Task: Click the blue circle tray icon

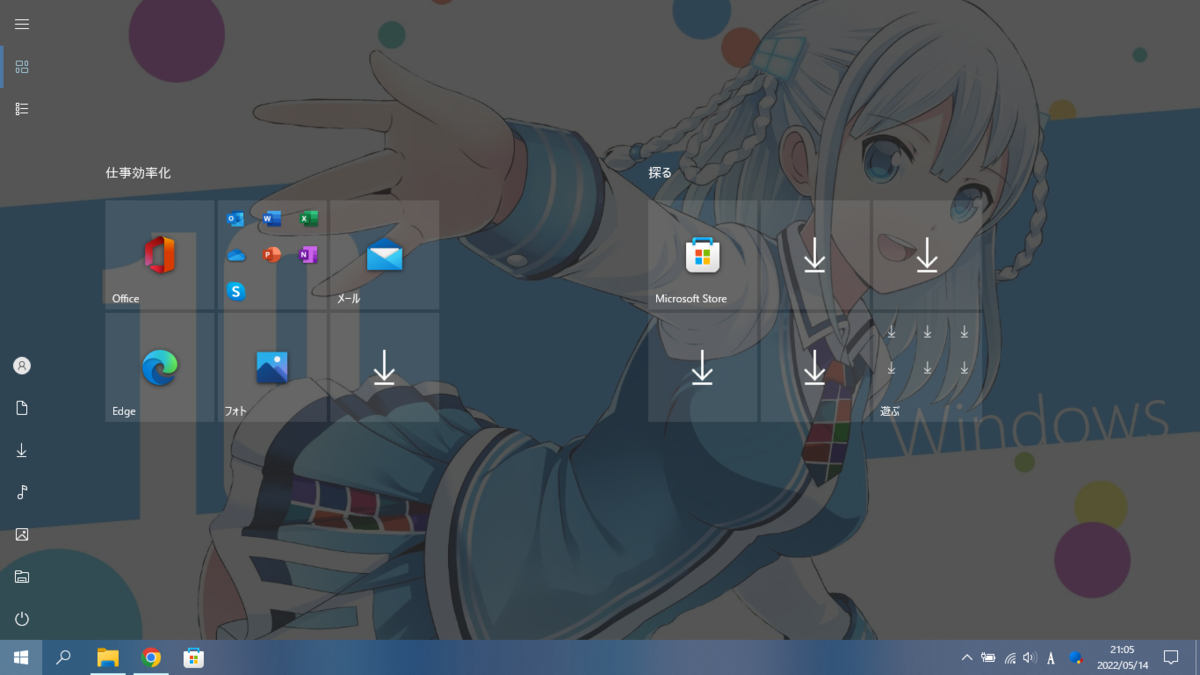Action: 1076,657
